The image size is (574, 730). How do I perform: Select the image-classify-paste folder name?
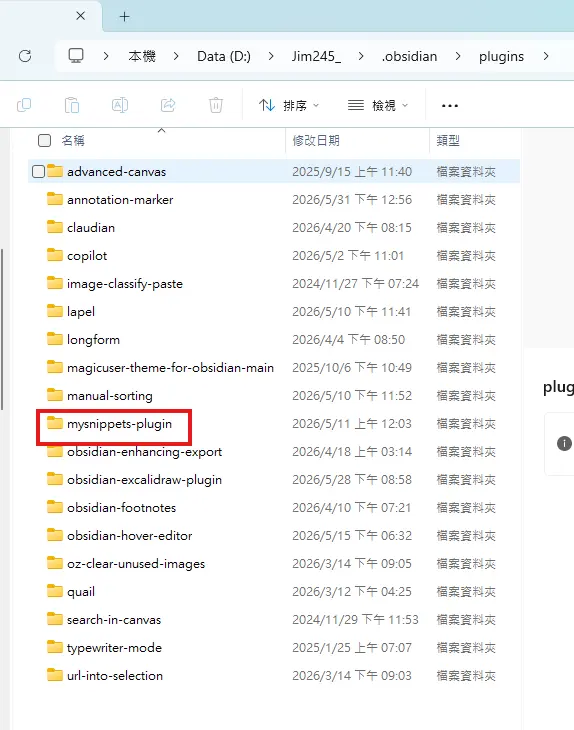point(125,284)
